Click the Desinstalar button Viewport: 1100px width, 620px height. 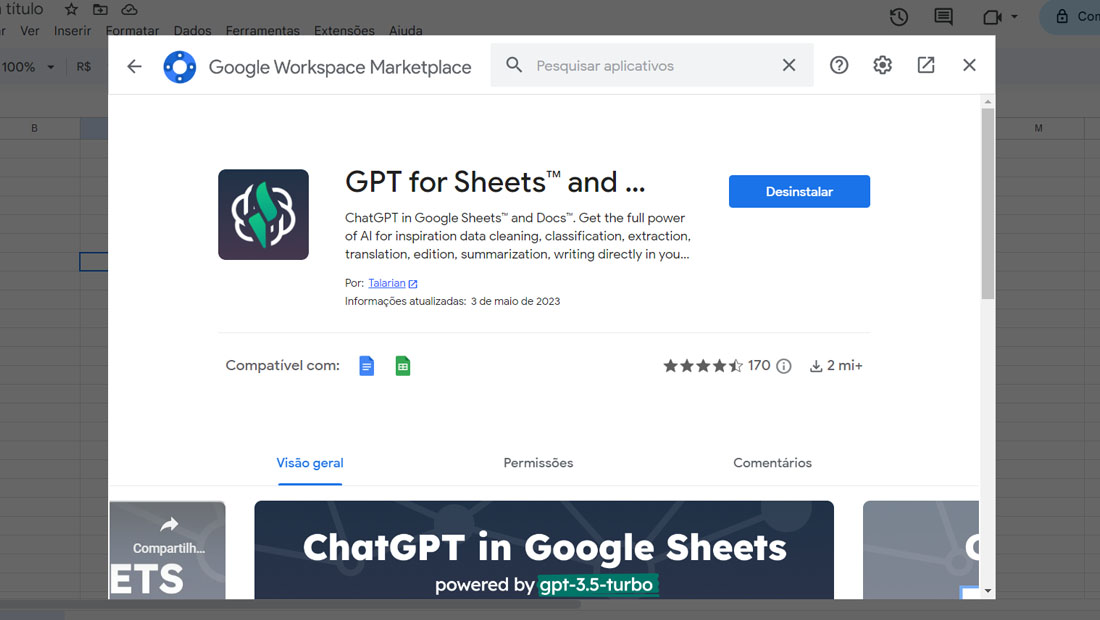click(799, 191)
